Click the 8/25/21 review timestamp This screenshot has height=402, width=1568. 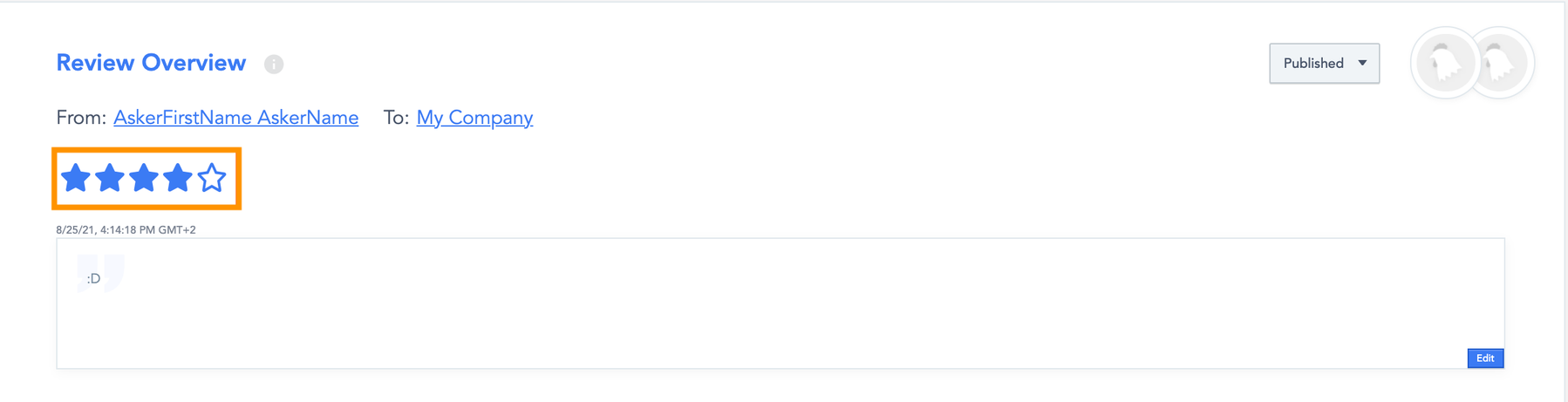[126, 230]
